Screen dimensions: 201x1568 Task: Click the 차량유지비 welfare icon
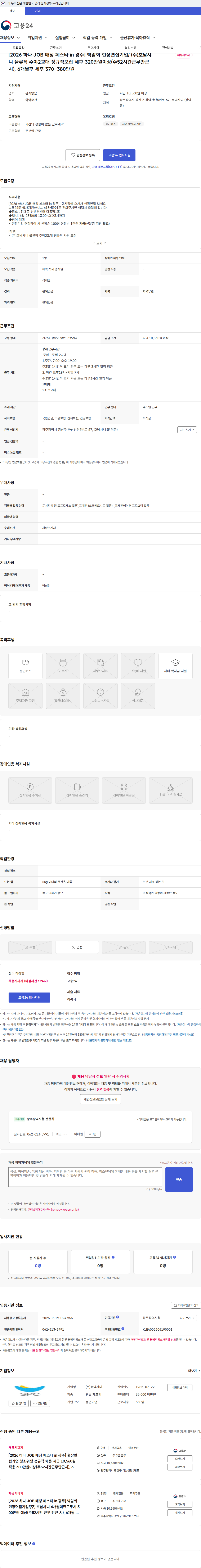click(x=100, y=666)
